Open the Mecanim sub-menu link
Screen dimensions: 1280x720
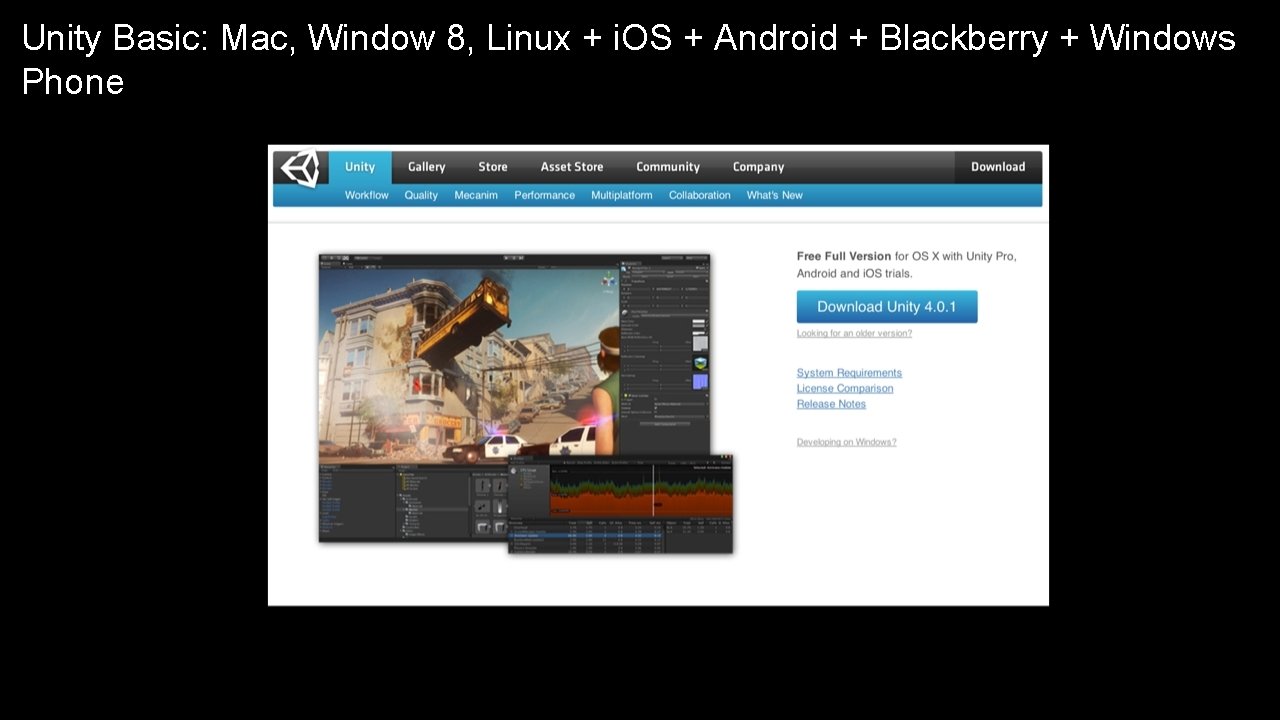476,195
